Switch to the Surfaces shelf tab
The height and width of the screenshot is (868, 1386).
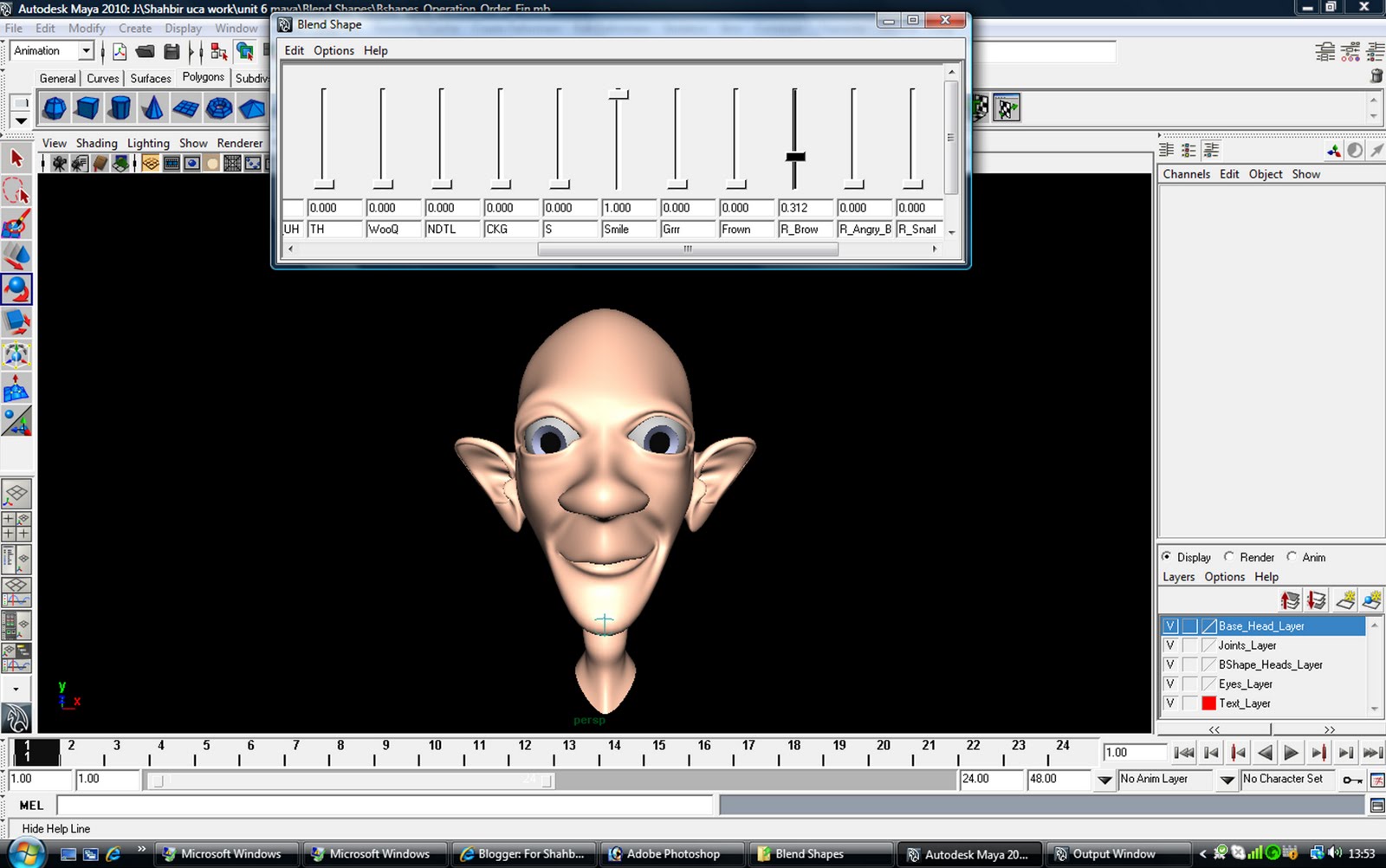[x=149, y=78]
